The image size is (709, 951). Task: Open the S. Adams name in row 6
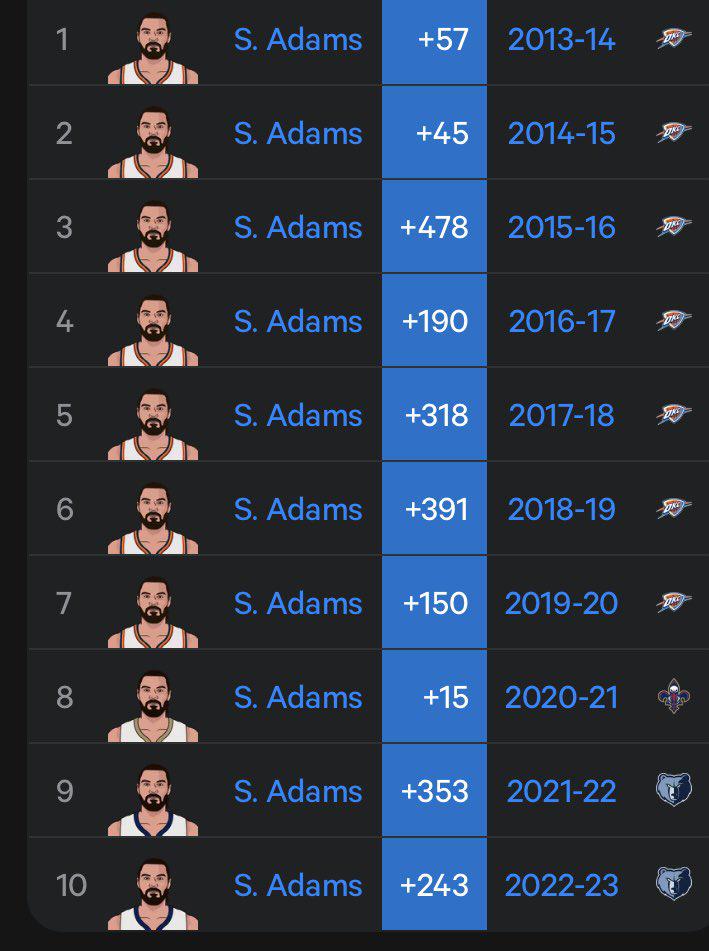pyautogui.click(x=298, y=509)
